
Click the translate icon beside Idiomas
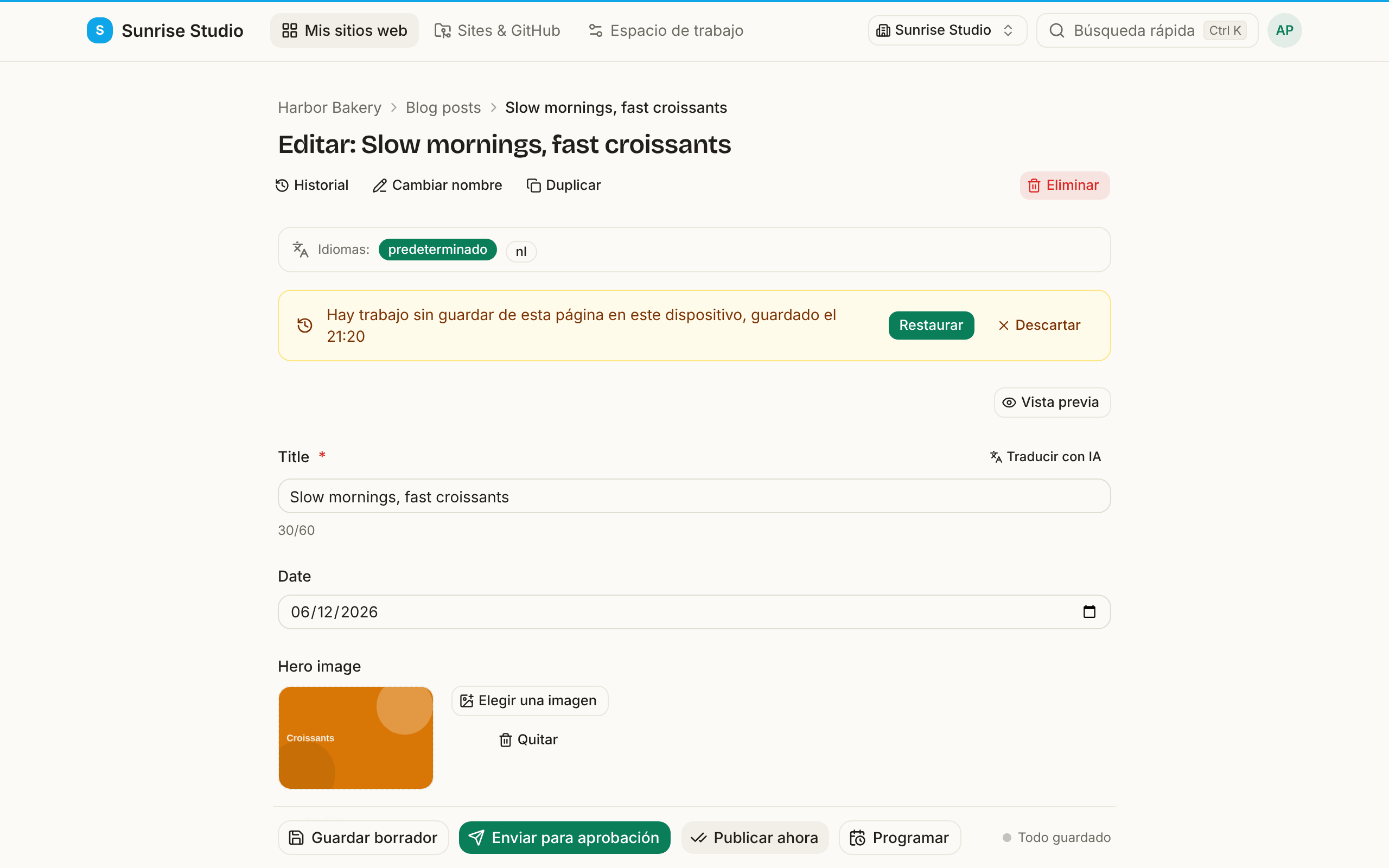(x=301, y=250)
